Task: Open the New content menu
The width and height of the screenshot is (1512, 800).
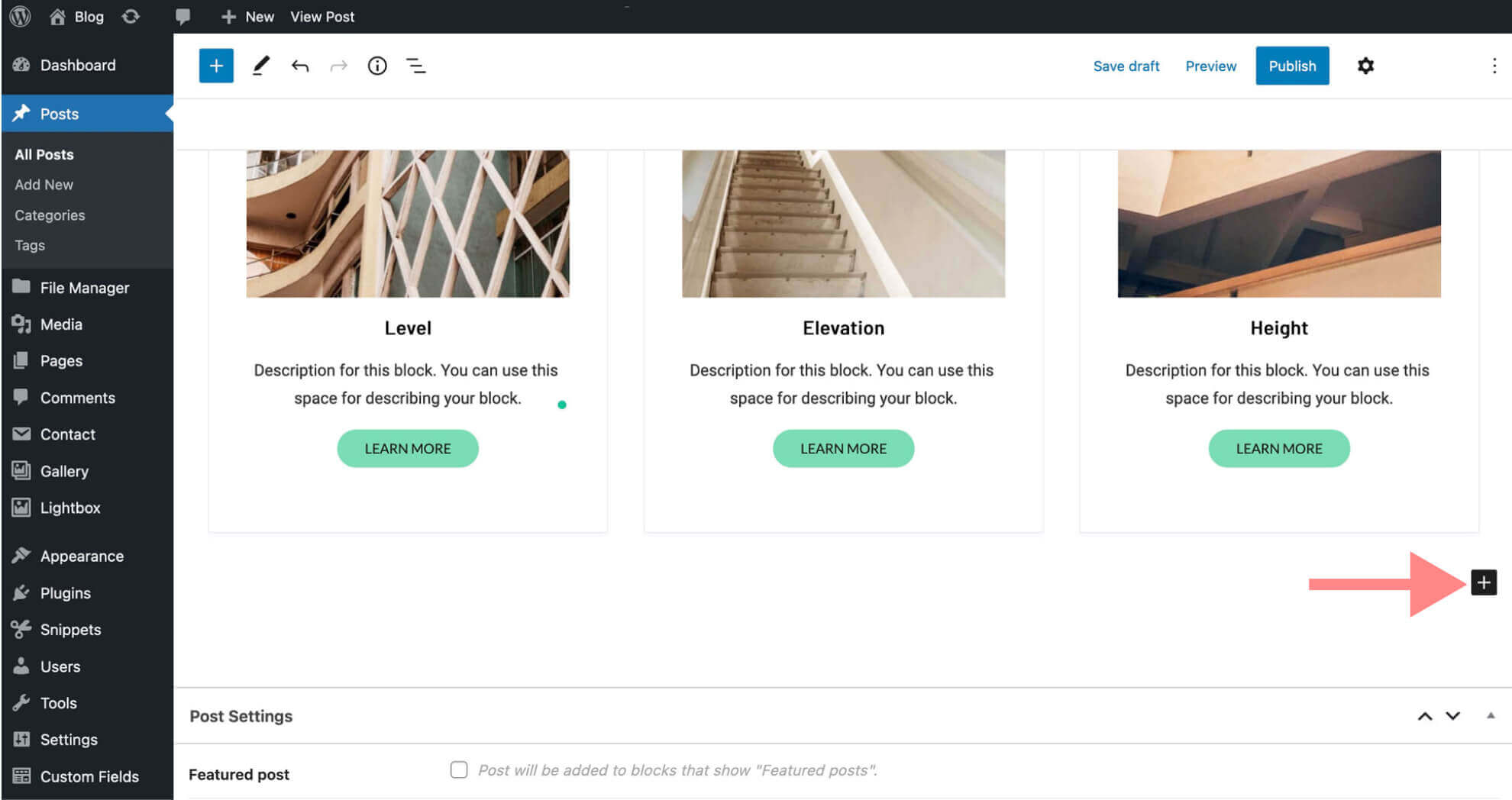Action: pyautogui.click(x=247, y=16)
